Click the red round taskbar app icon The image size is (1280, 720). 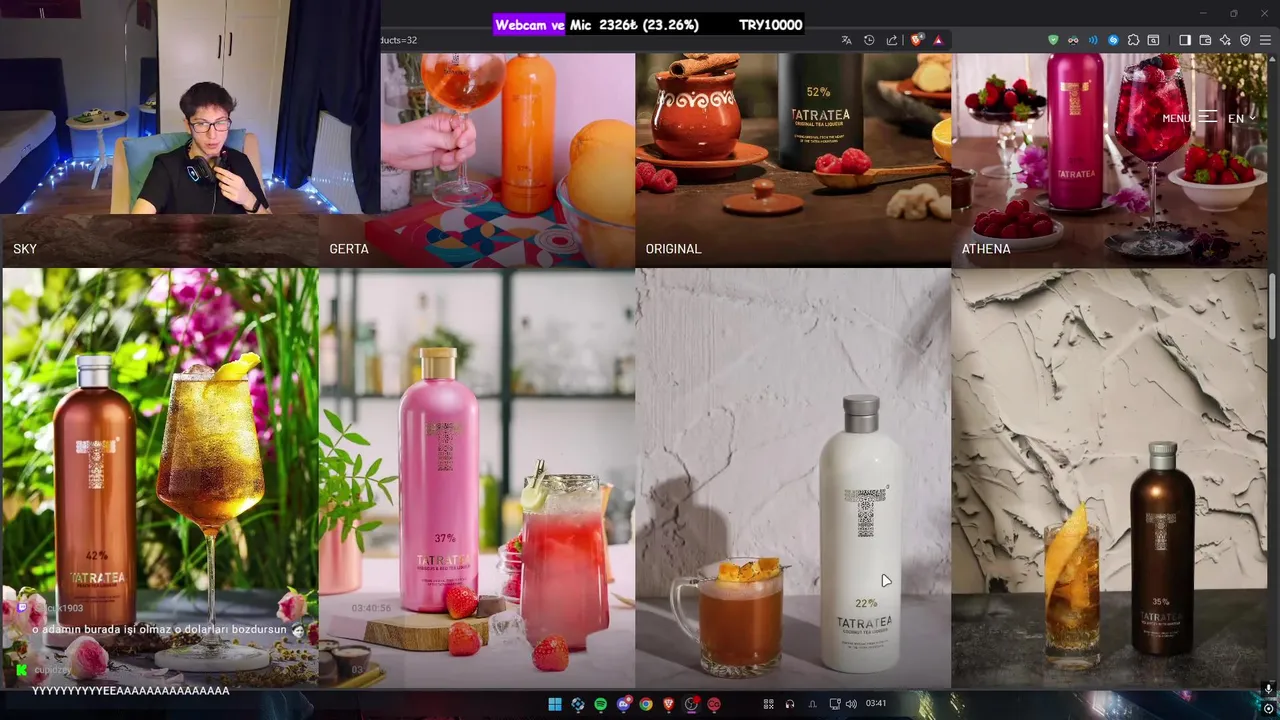coord(714,704)
